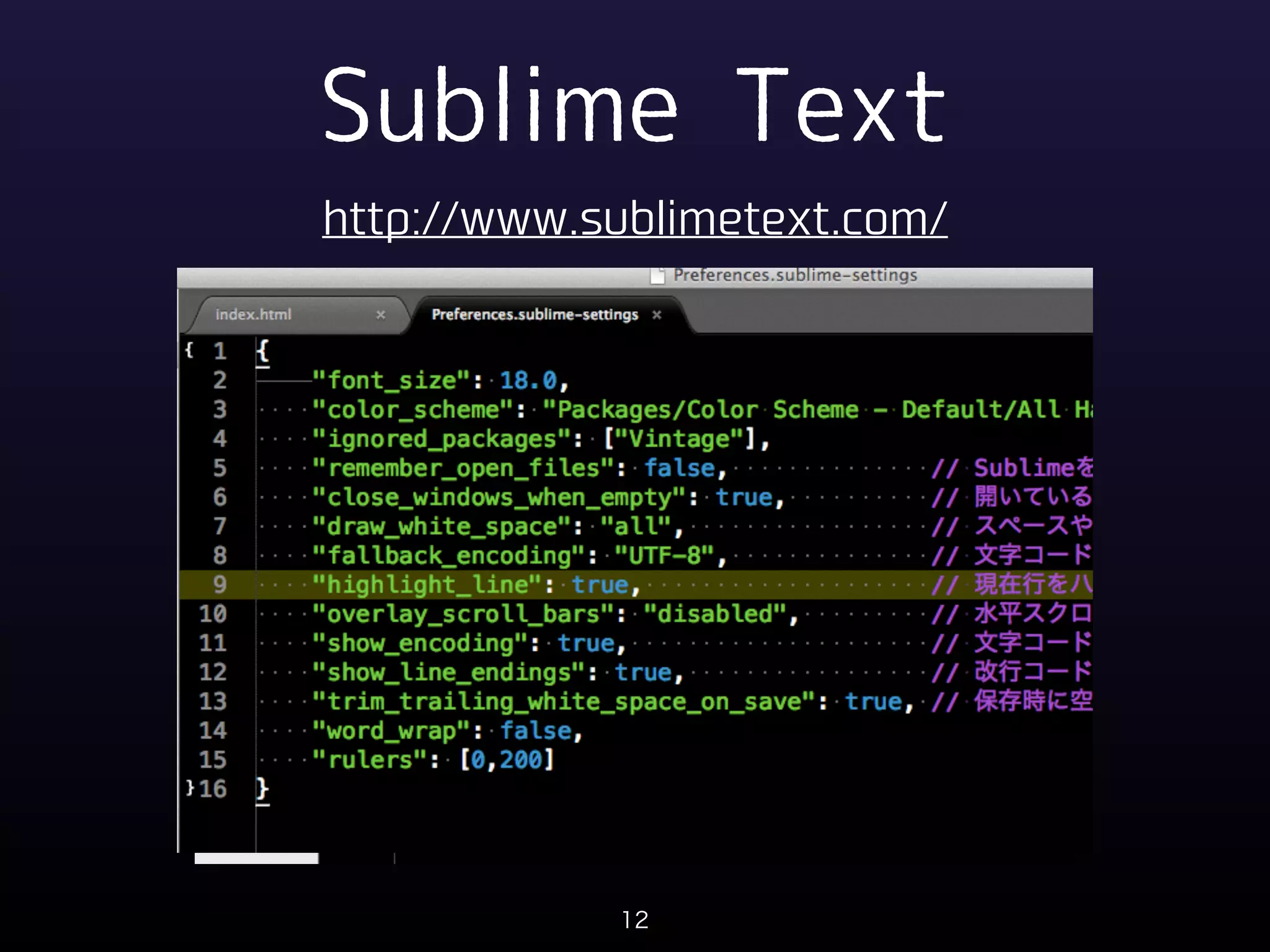This screenshot has height=952, width=1270.
Task: Click the Preferences.sublime-settings window title
Action: click(795, 275)
